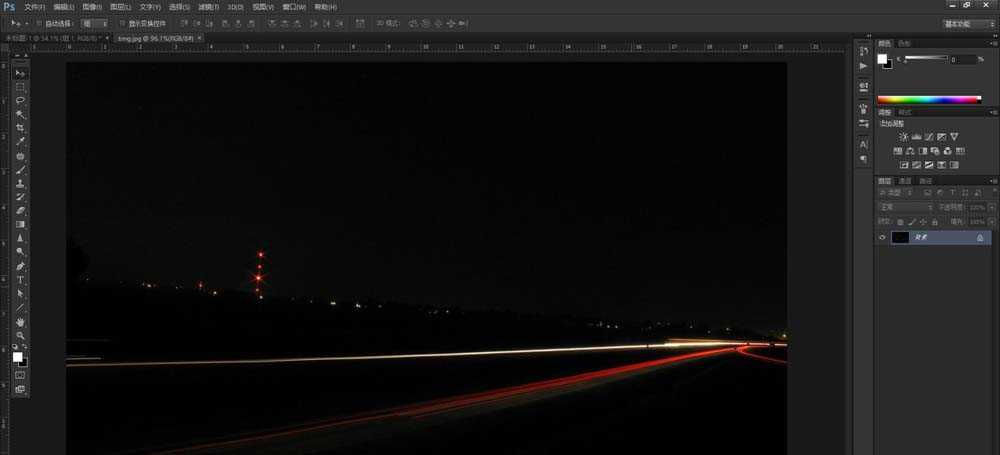The width and height of the screenshot is (1000, 455).
Task: Select the 背景 layer thumbnail
Action: point(903,238)
